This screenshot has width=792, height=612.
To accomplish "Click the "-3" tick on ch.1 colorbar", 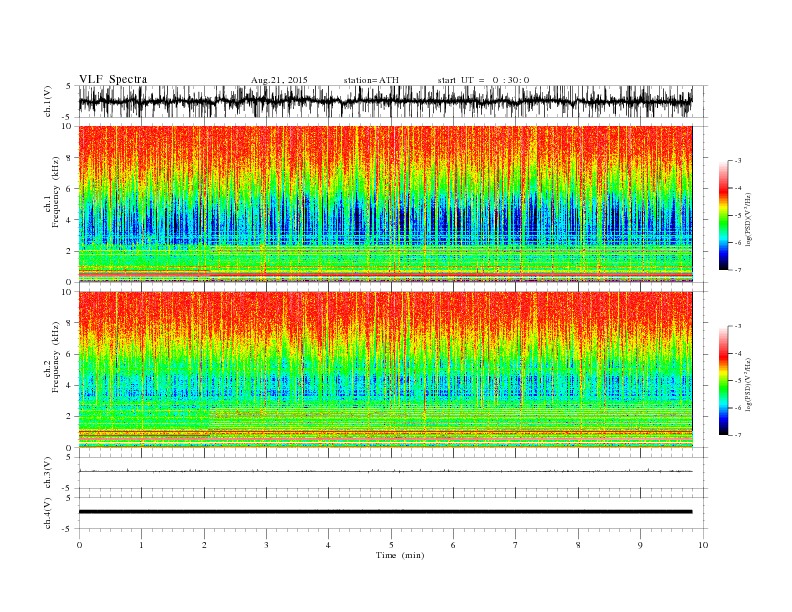I will click(x=738, y=161).
